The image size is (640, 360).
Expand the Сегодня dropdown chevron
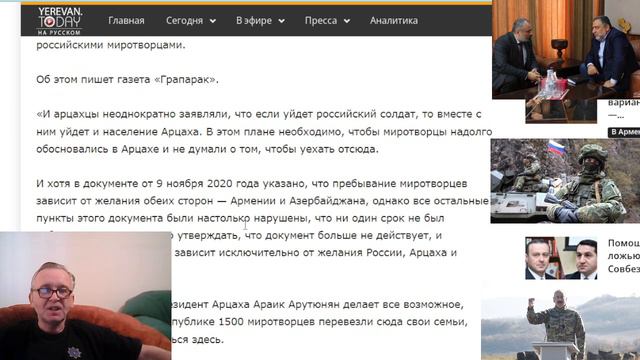pyautogui.click(x=213, y=21)
